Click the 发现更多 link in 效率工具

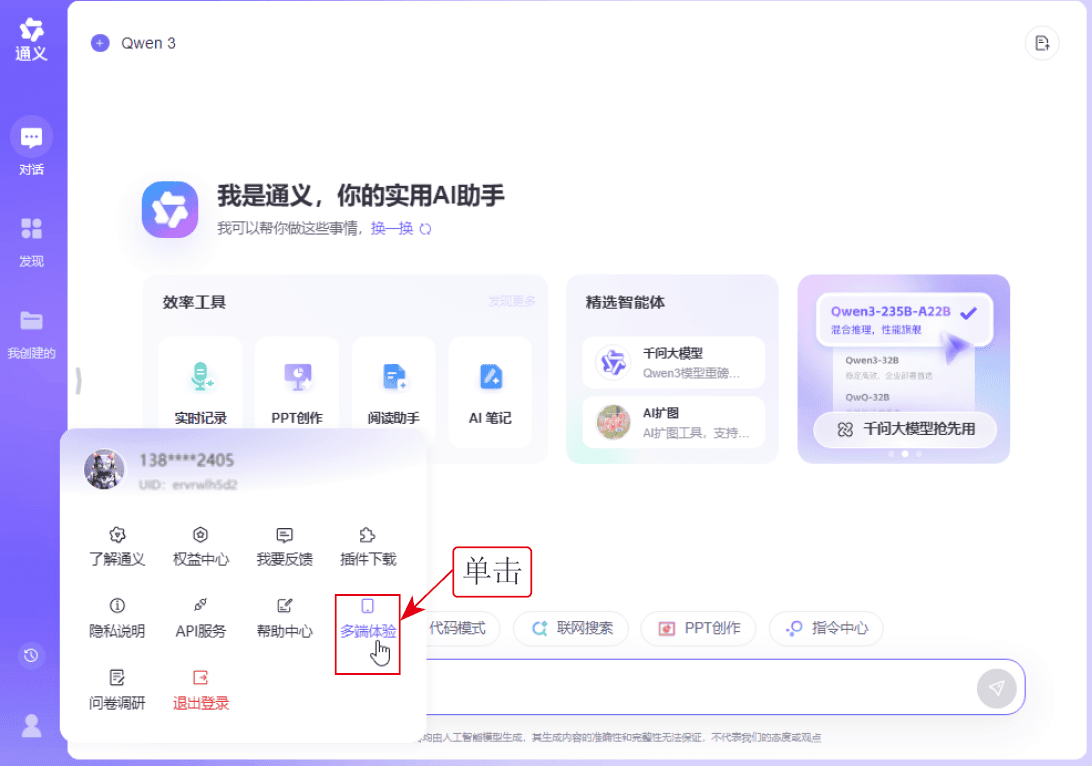tap(512, 302)
